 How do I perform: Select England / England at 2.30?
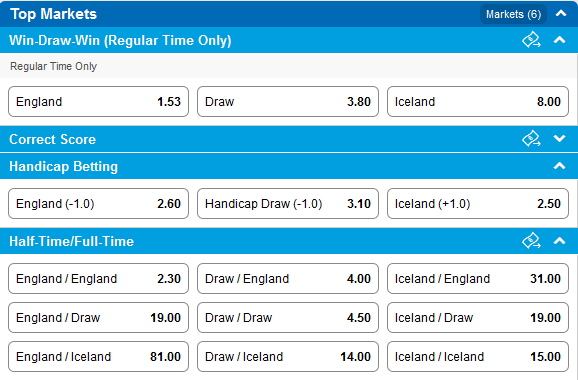pos(98,279)
